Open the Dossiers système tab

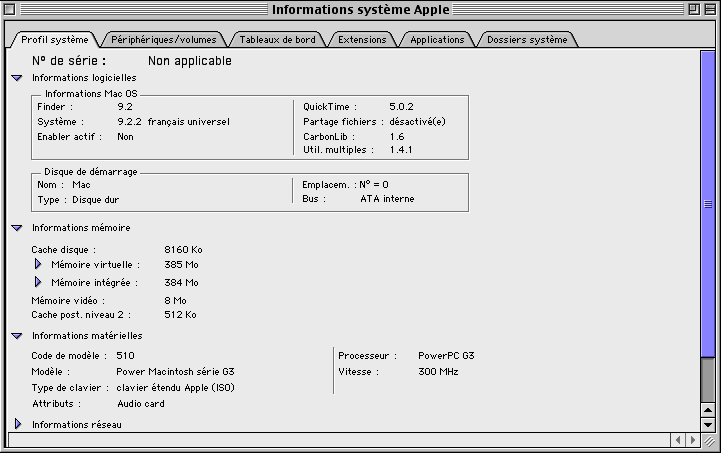[527, 40]
